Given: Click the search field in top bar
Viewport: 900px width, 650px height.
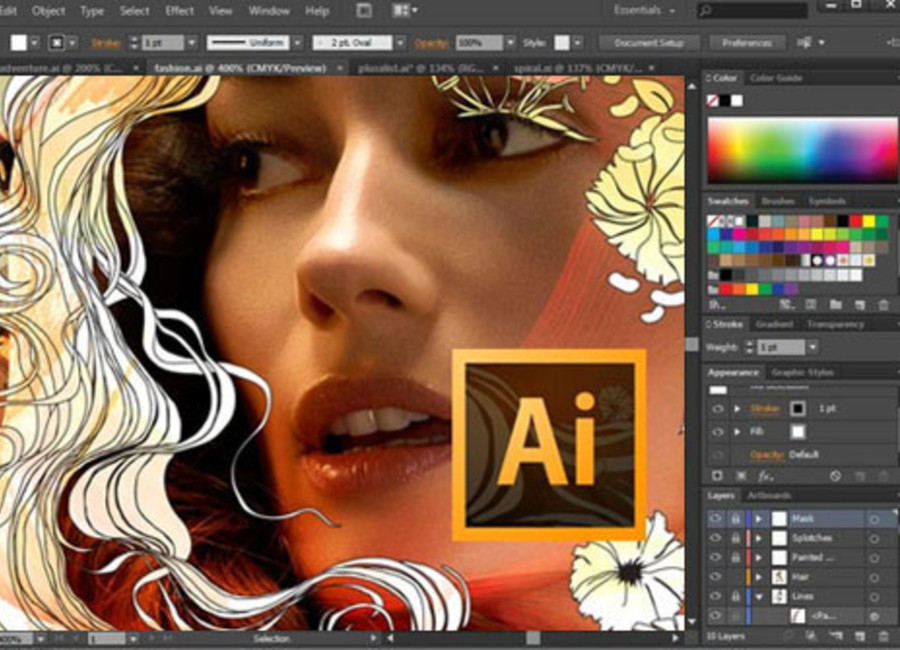Looking at the screenshot, I should click(x=752, y=10).
